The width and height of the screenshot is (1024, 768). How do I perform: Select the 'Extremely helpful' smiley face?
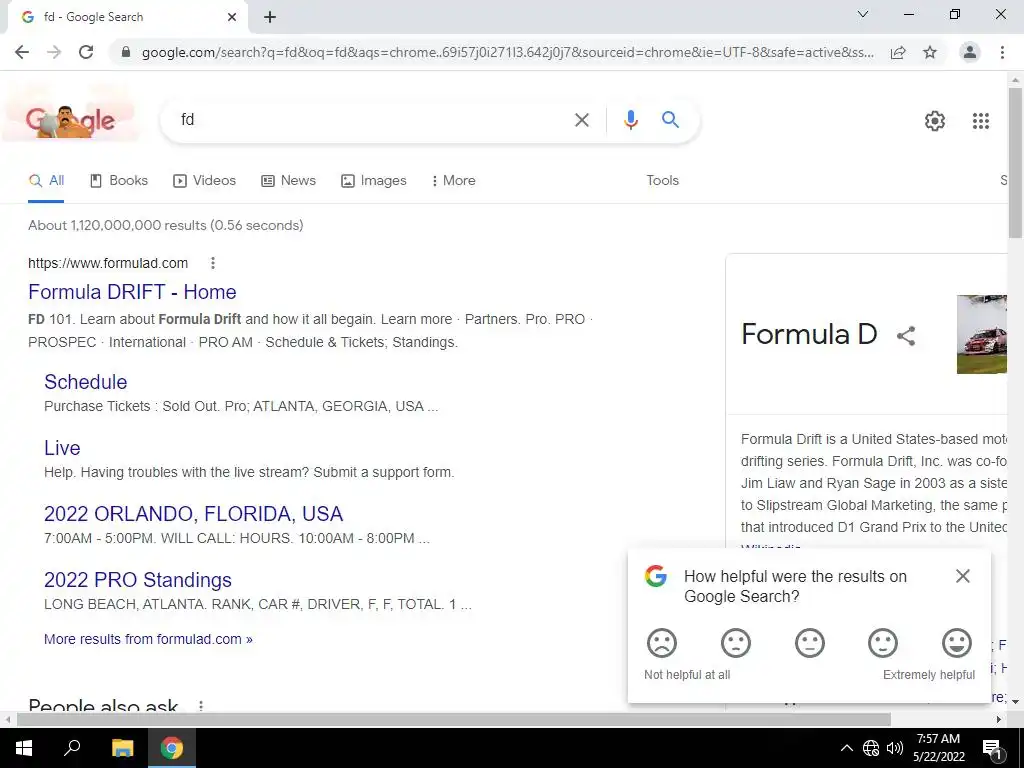click(957, 643)
